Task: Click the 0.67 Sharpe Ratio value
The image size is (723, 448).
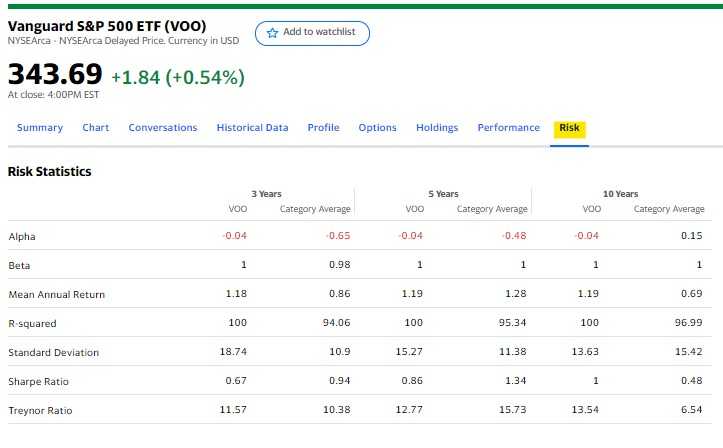Action: 236,381
